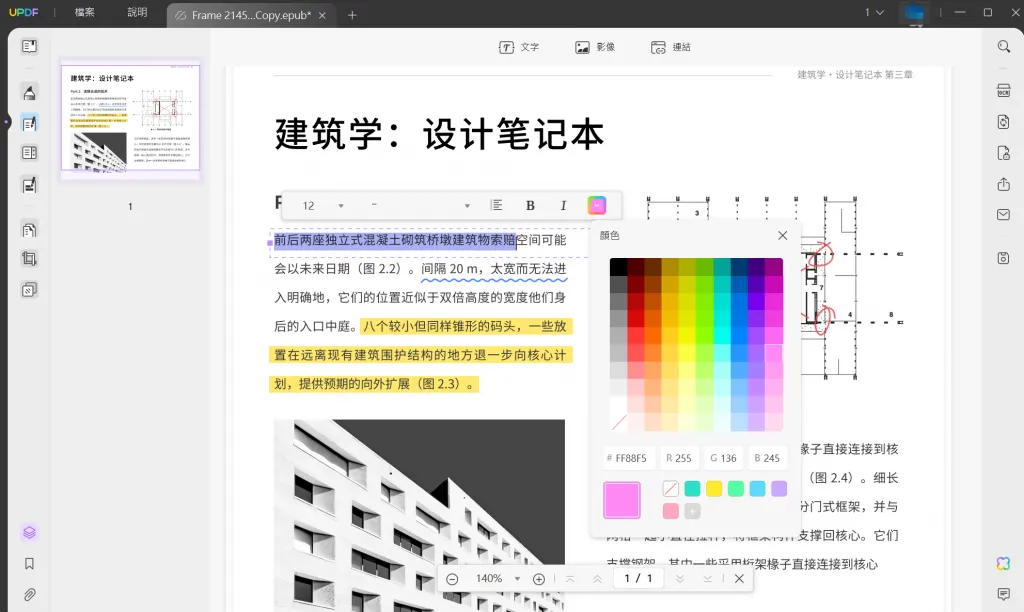Add a custom color with the gray plus swatch
The width and height of the screenshot is (1024, 612).
692,511
